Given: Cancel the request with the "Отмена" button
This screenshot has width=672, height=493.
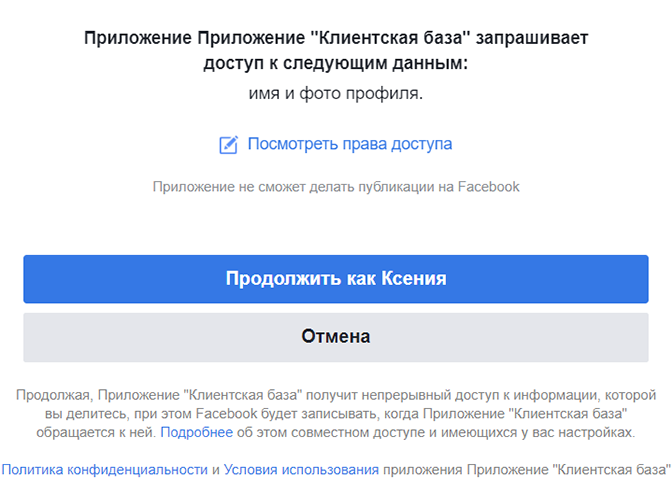Looking at the screenshot, I should (x=336, y=337).
